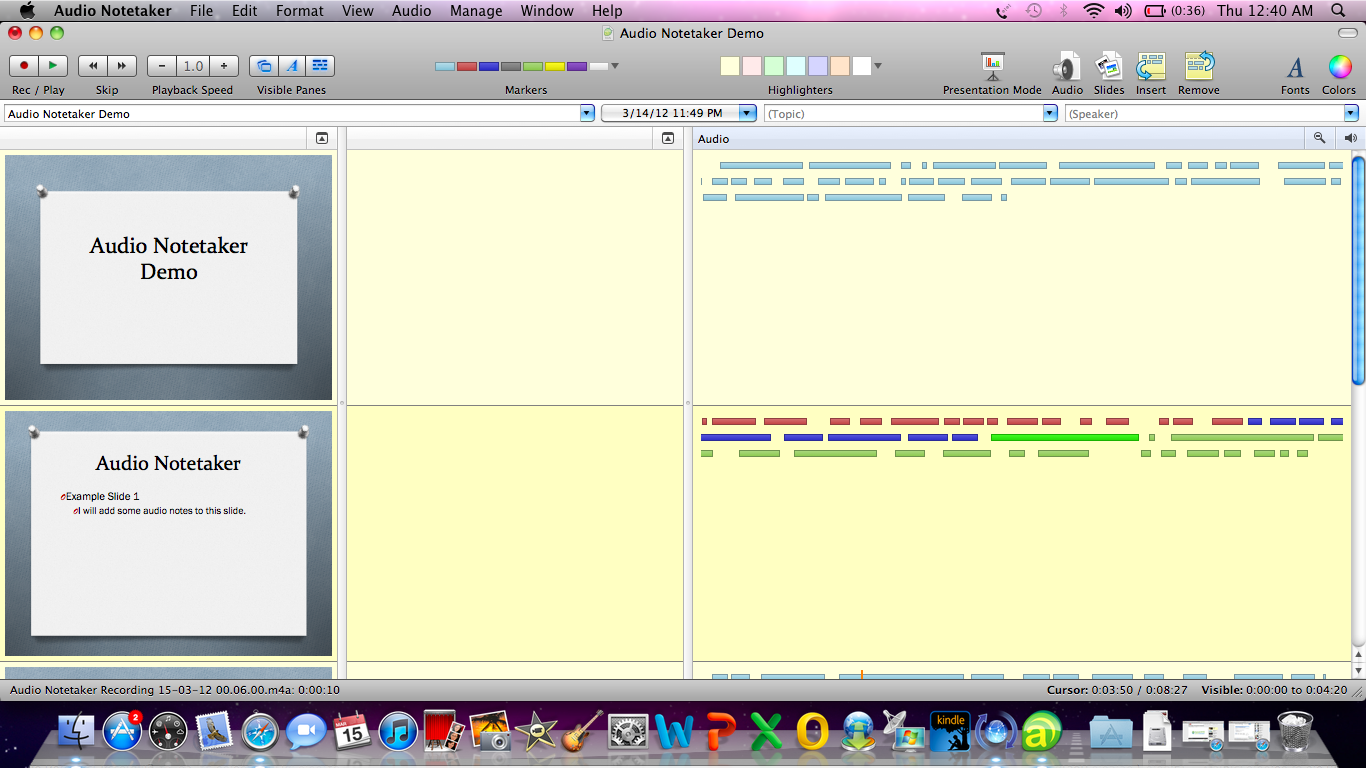Click the Wi-Fi status icon
This screenshot has width=1366, height=768.
coord(1093,11)
